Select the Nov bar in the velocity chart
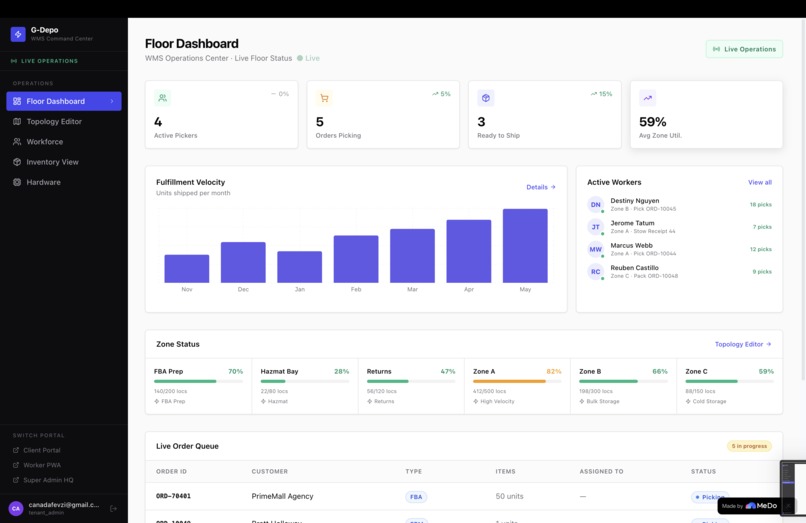Image resolution: width=806 pixels, height=523 pixels. (187, 268)
